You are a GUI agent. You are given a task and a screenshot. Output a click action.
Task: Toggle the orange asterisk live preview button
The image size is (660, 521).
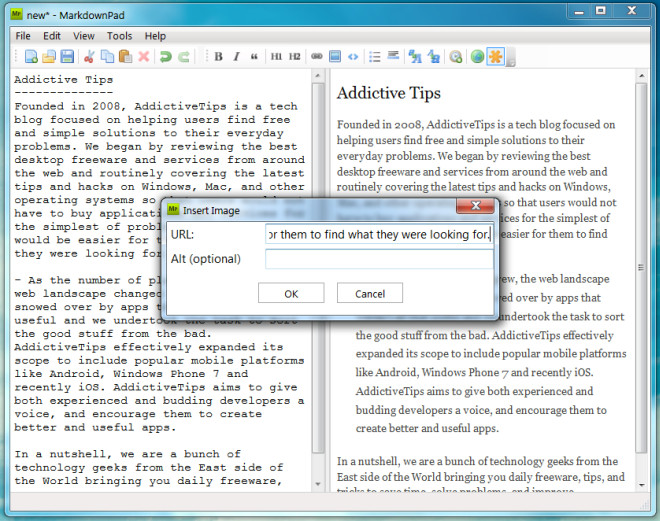(x=495, y=56)
